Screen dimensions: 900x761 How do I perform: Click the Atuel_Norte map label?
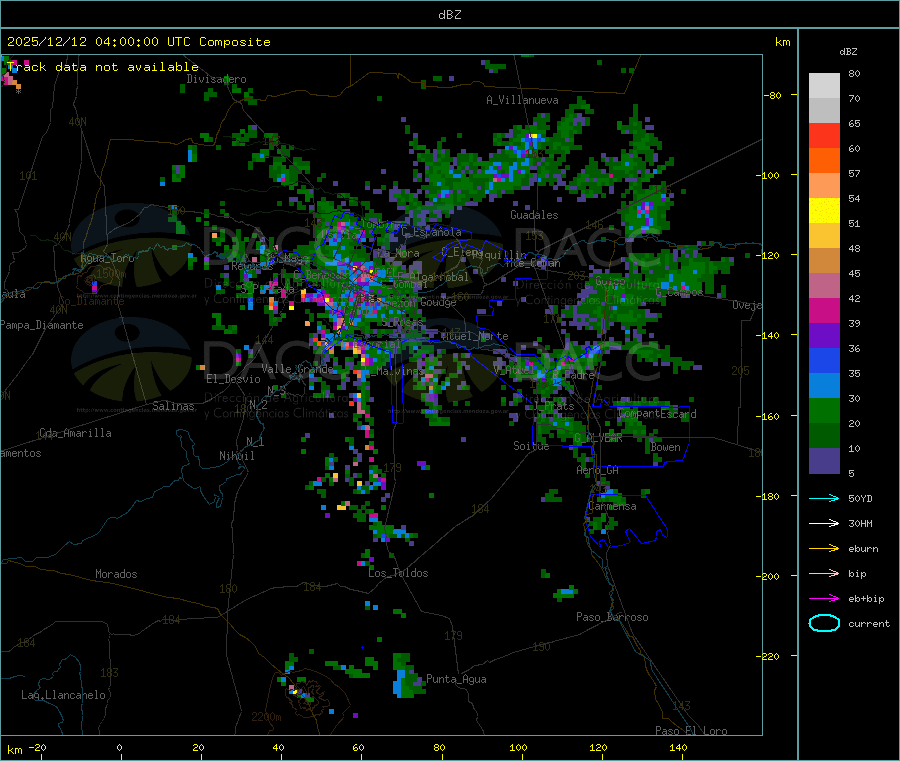click(474, 336)
